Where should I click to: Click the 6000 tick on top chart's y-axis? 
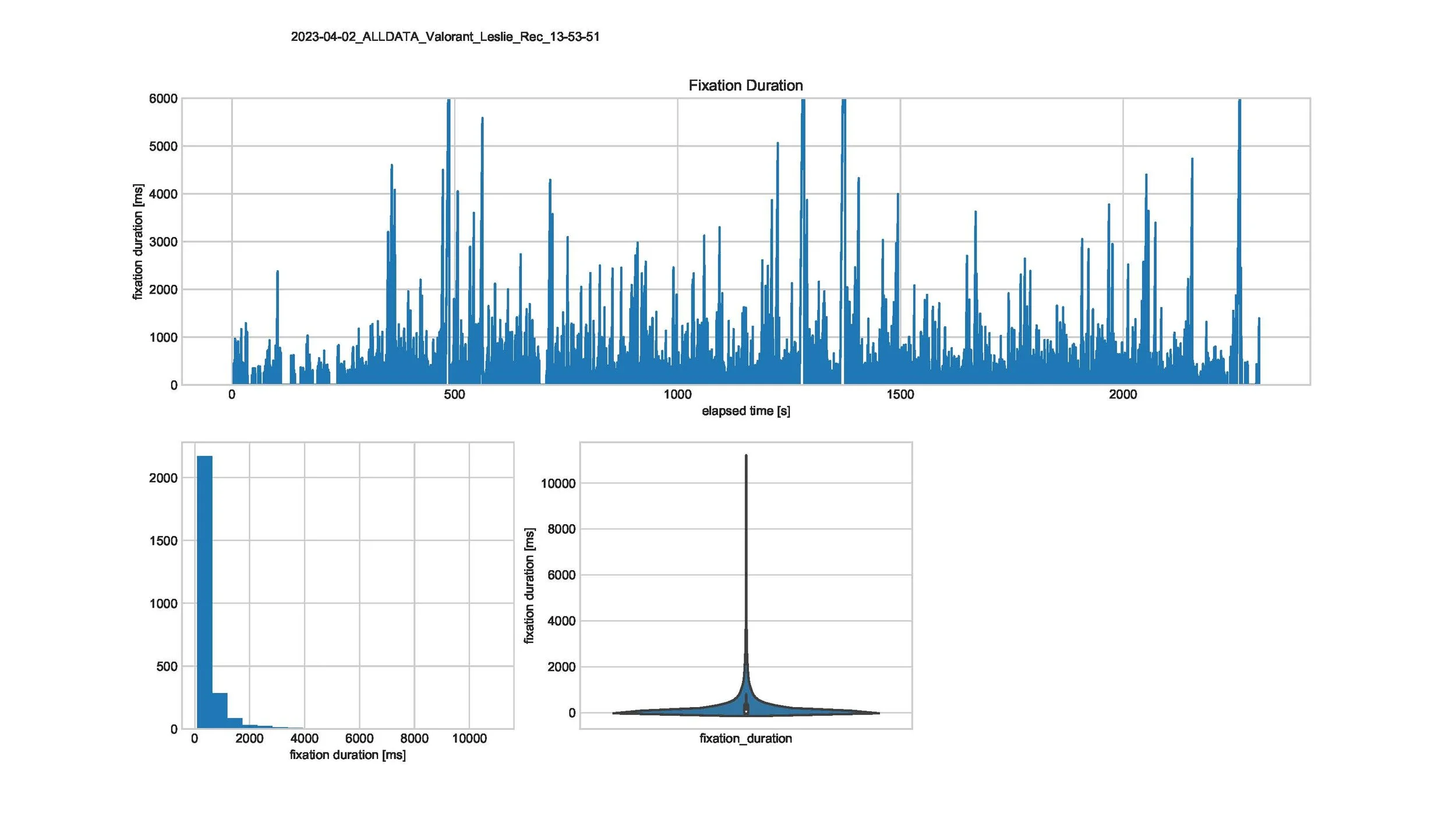click(x=163, y=98)
